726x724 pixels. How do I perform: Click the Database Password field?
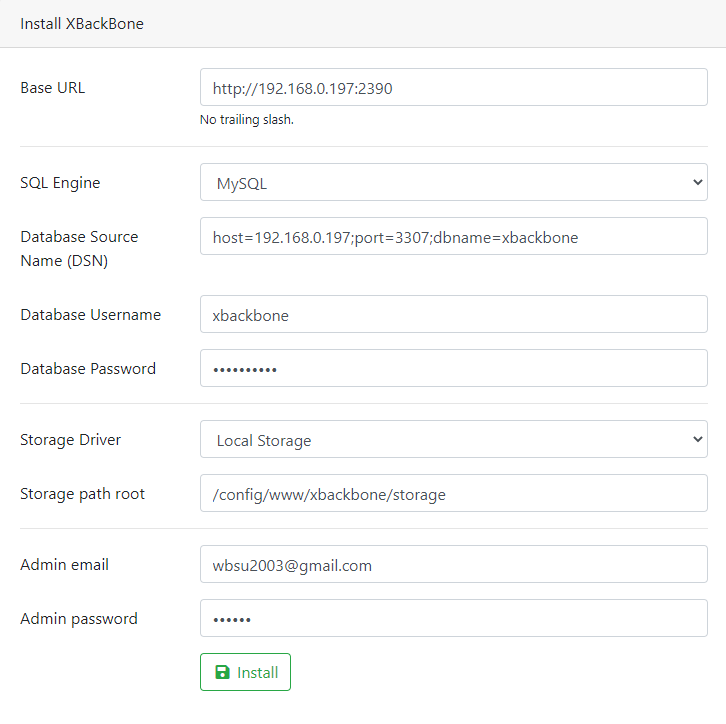pos(454,368)
